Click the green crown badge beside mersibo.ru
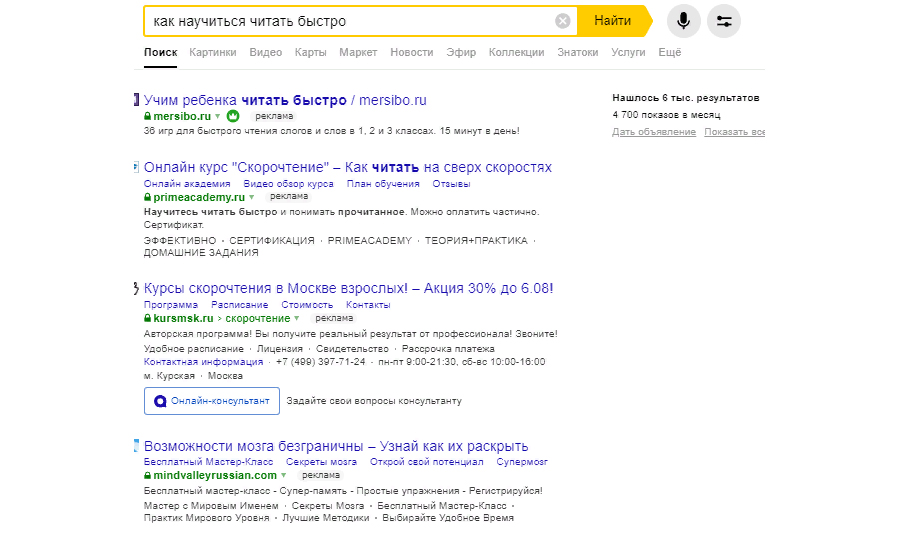This screenshot has height=534, width=900. (233, 116)
